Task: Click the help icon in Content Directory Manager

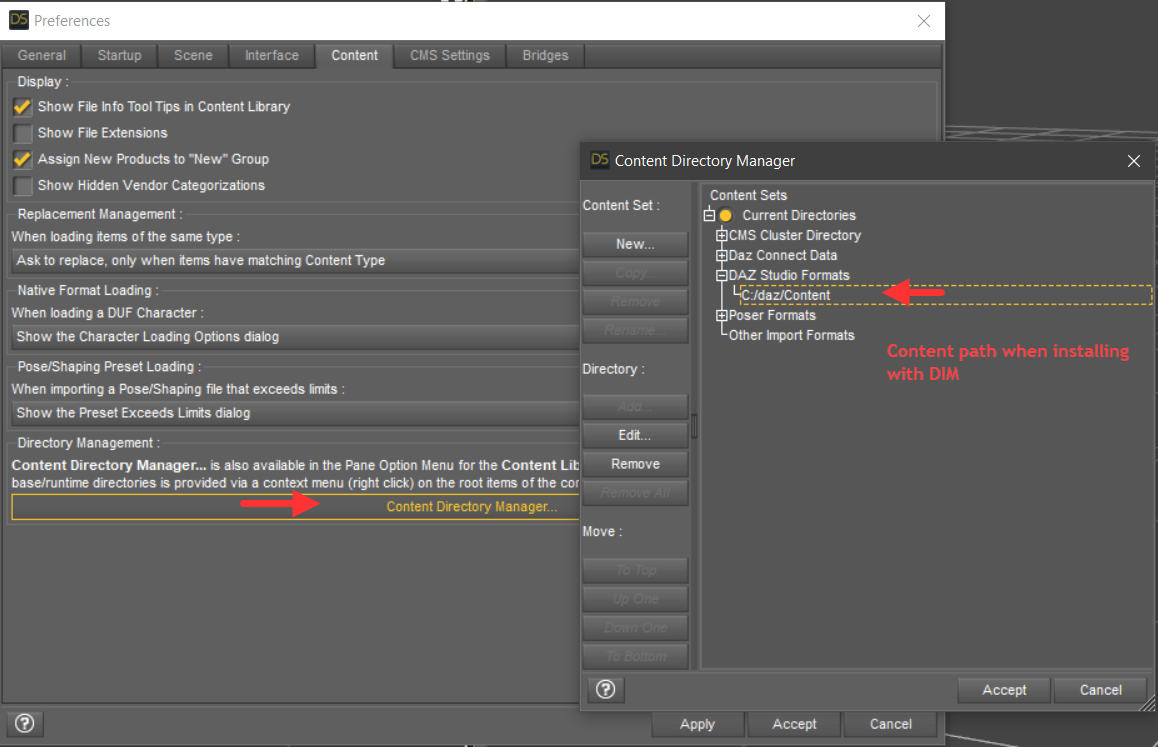Action: pos(606,689)
